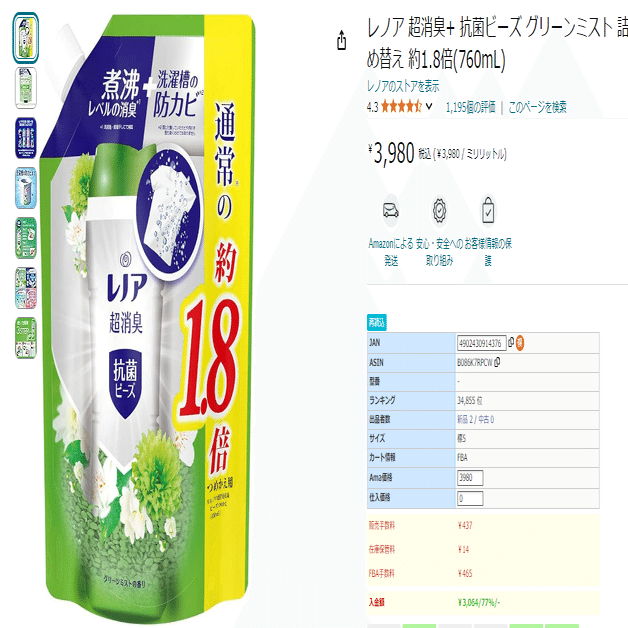
Task: Click the teal 再読込 reload button
Action: pos(376,322)
